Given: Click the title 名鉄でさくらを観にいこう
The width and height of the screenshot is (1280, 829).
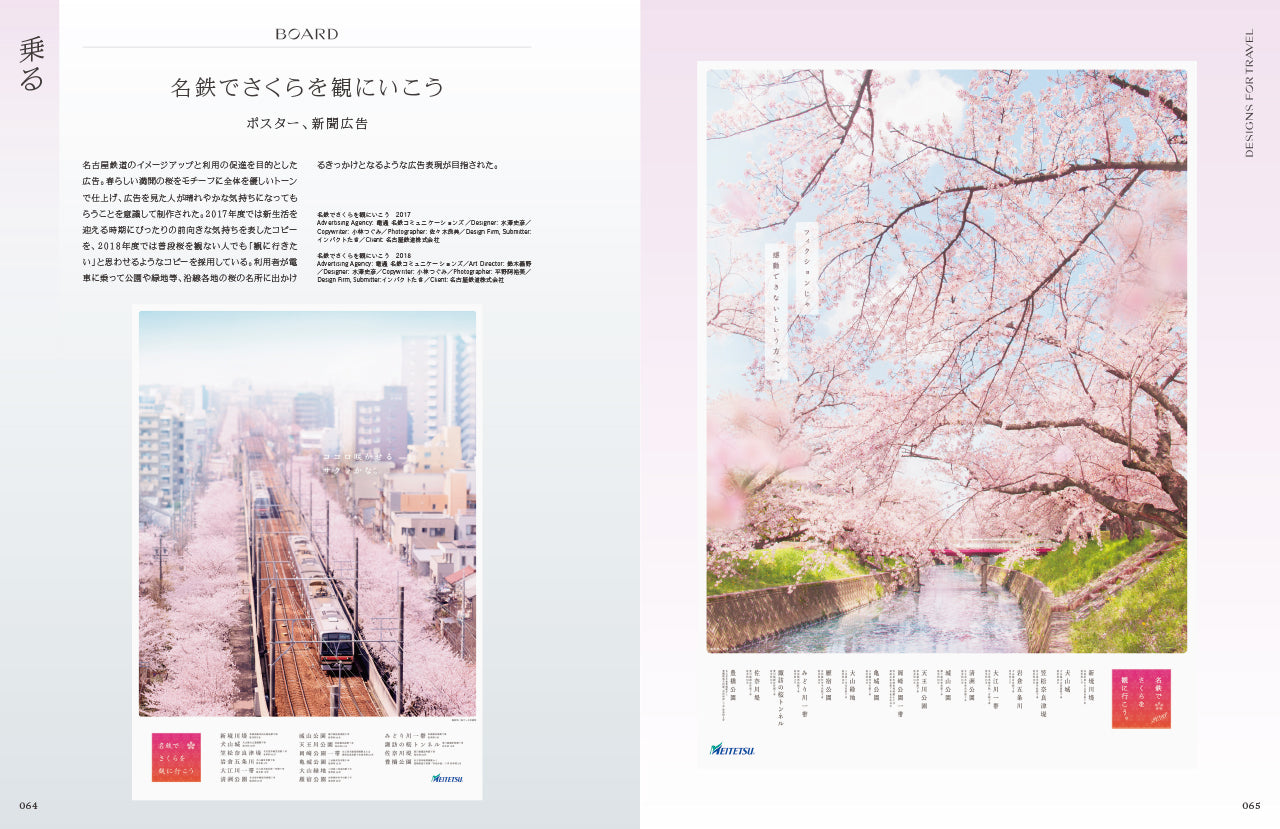Looking at the screenshot, I should tap(307, 87).
